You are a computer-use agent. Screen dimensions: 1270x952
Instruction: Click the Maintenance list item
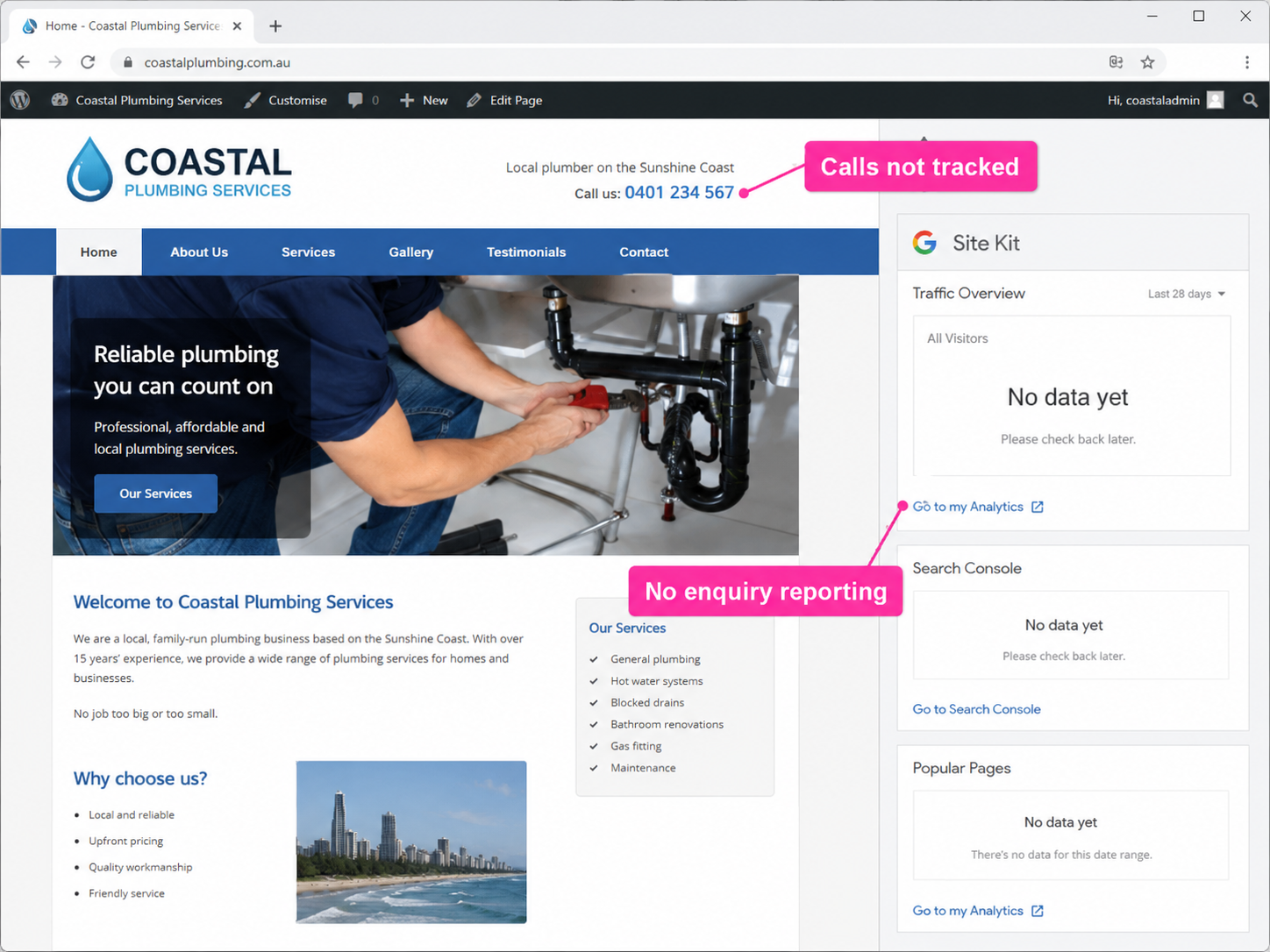point(643,768)
